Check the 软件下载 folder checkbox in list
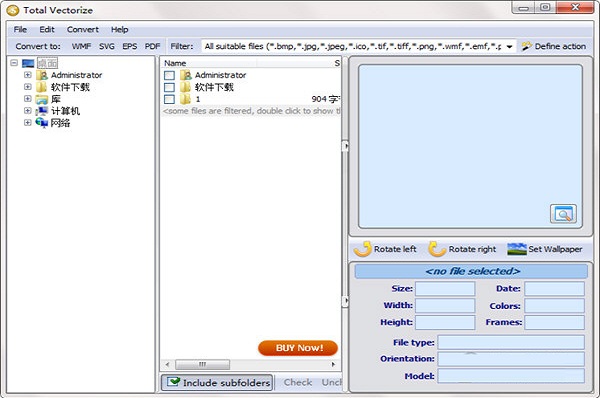Image resolution: width=600 pixels, height=398 pixels. coord(169,87)
